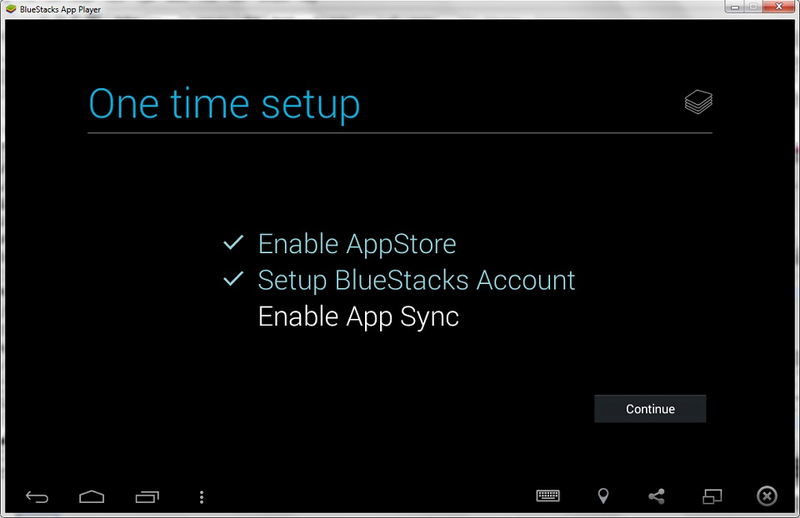Click the circled X exit icon
Image resolution: width=800 pixels, height=518 pixels.
(767, 496)
